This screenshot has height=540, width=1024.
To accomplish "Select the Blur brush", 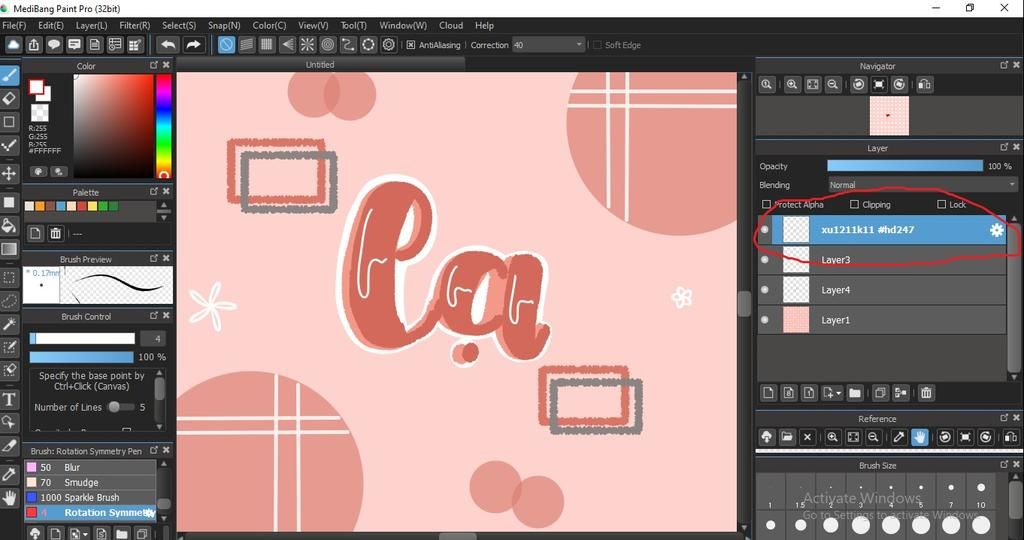I will tap(90, 468).
